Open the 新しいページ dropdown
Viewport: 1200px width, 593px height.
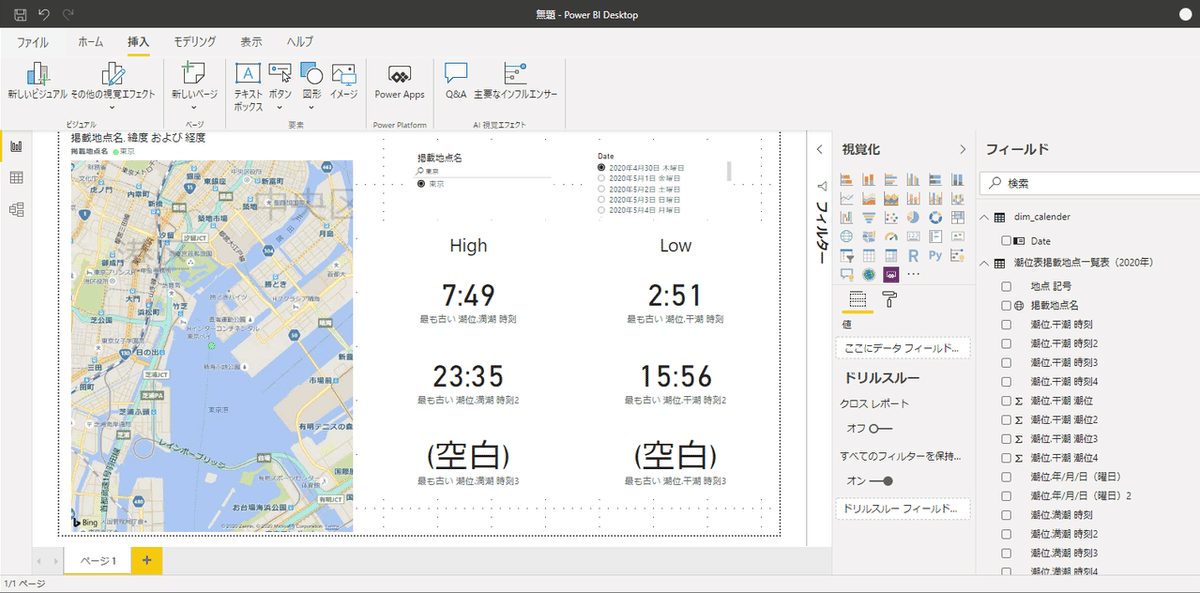(x=195, y=85)
